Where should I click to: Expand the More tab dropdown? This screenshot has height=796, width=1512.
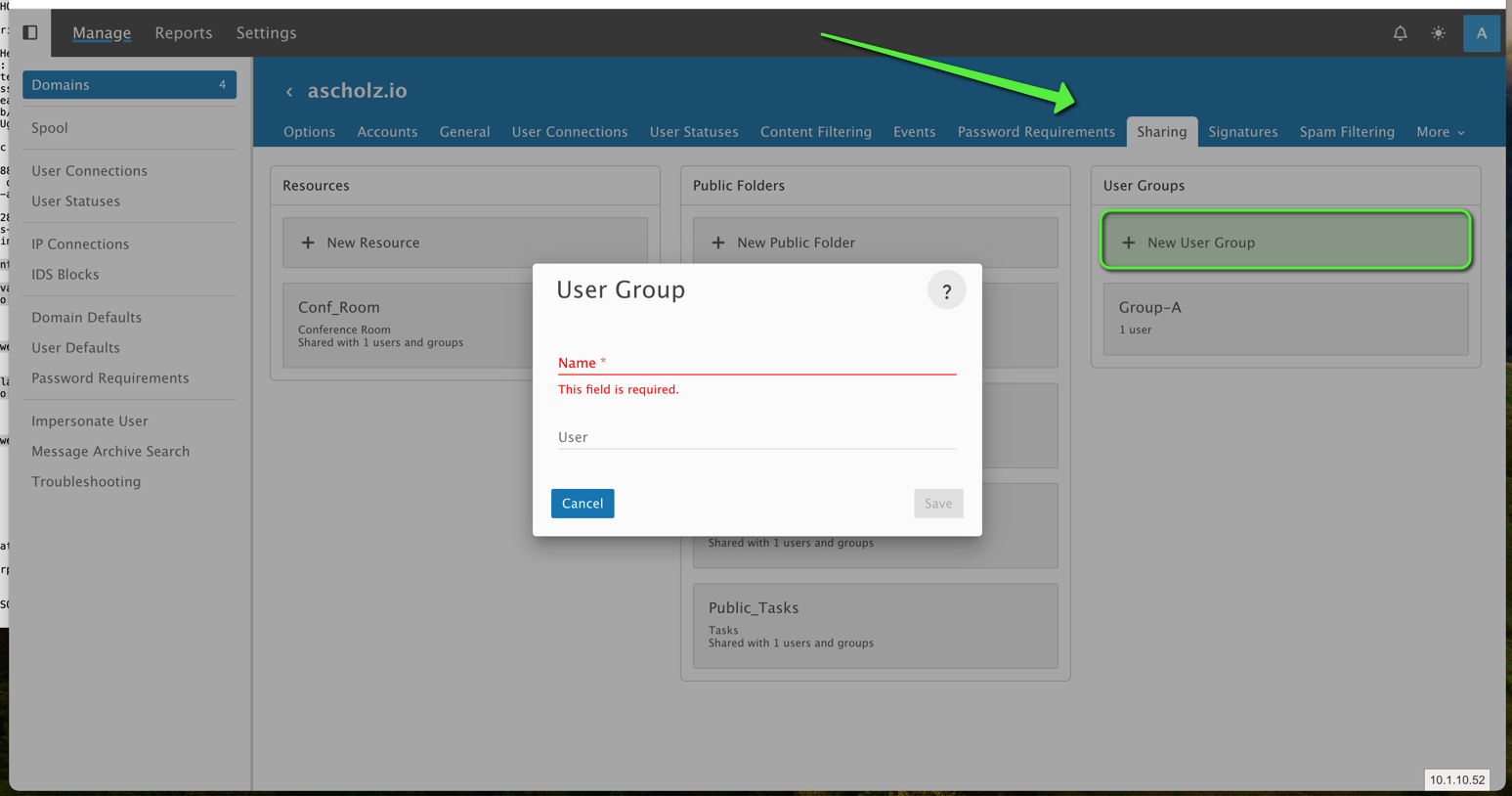click(x=1440, y=132)
